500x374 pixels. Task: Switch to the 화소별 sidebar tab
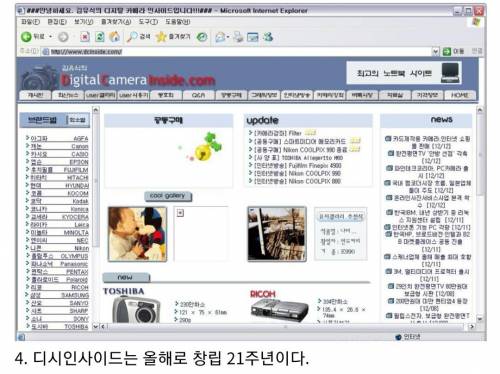(77, 120)
